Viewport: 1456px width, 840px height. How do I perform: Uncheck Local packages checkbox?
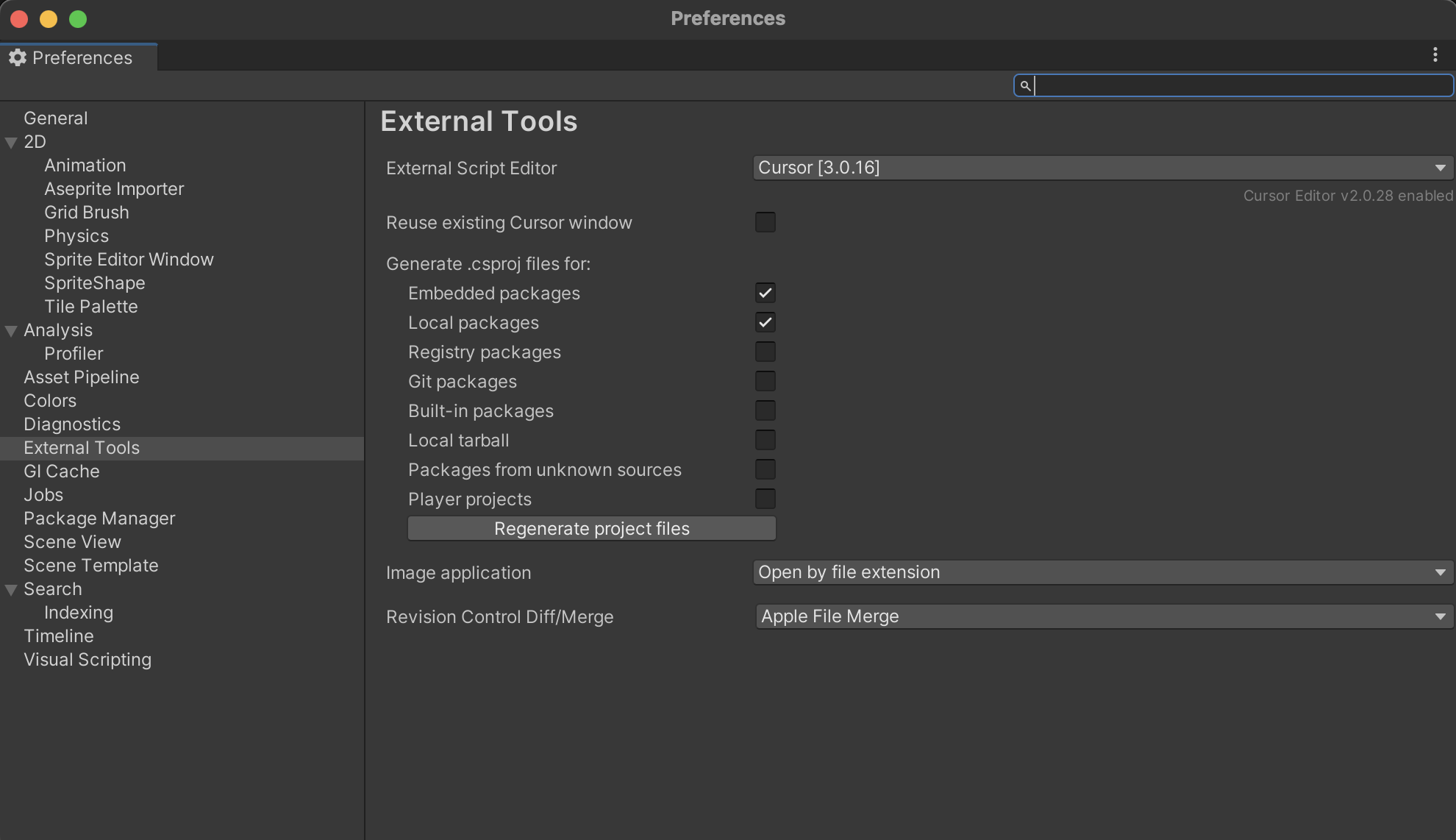[766, 322]
